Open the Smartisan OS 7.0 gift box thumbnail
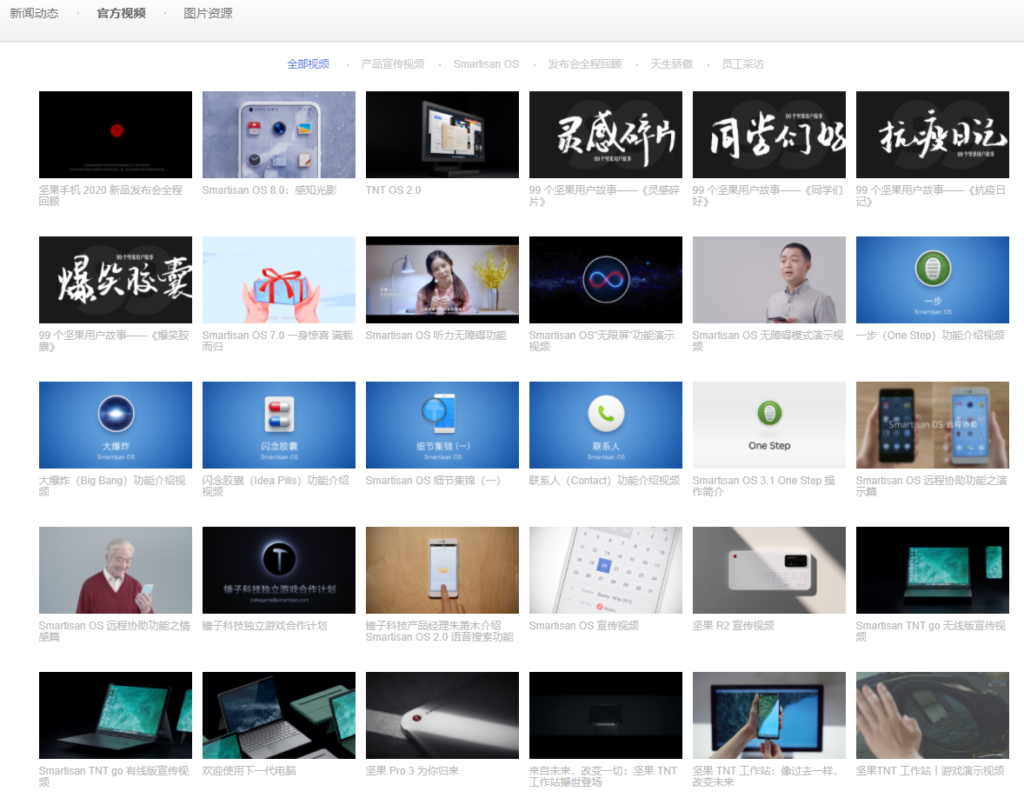The height and width of the screenshot is (798, 1024). click(x=279, y=279)
